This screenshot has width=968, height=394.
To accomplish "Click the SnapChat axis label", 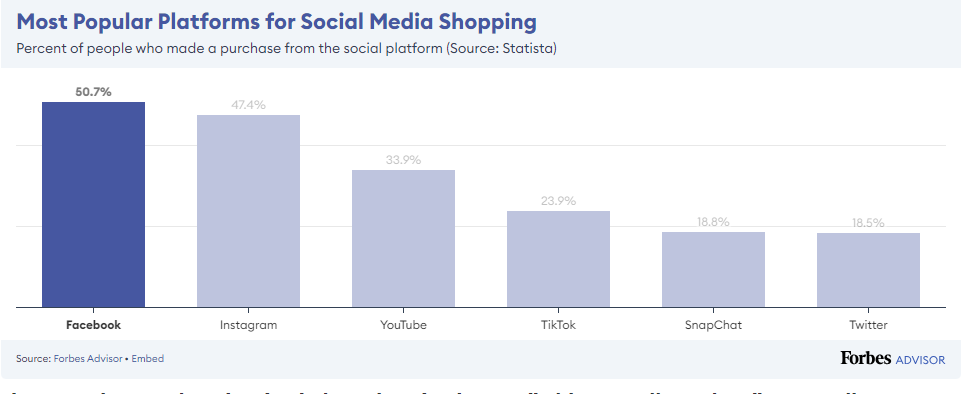I will [713, 325].
